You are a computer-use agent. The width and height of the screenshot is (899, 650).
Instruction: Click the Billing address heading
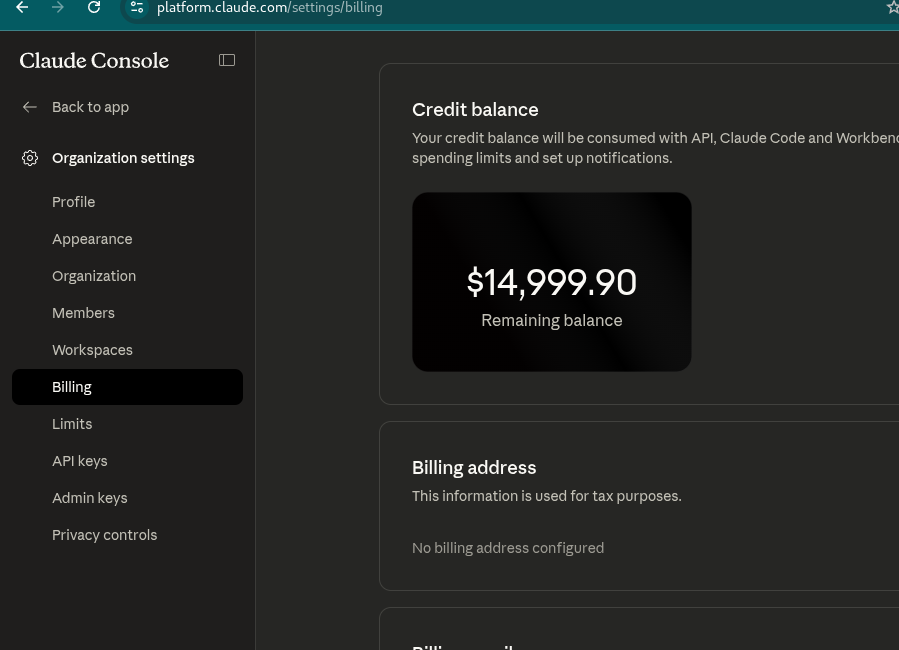coord(474,468)
